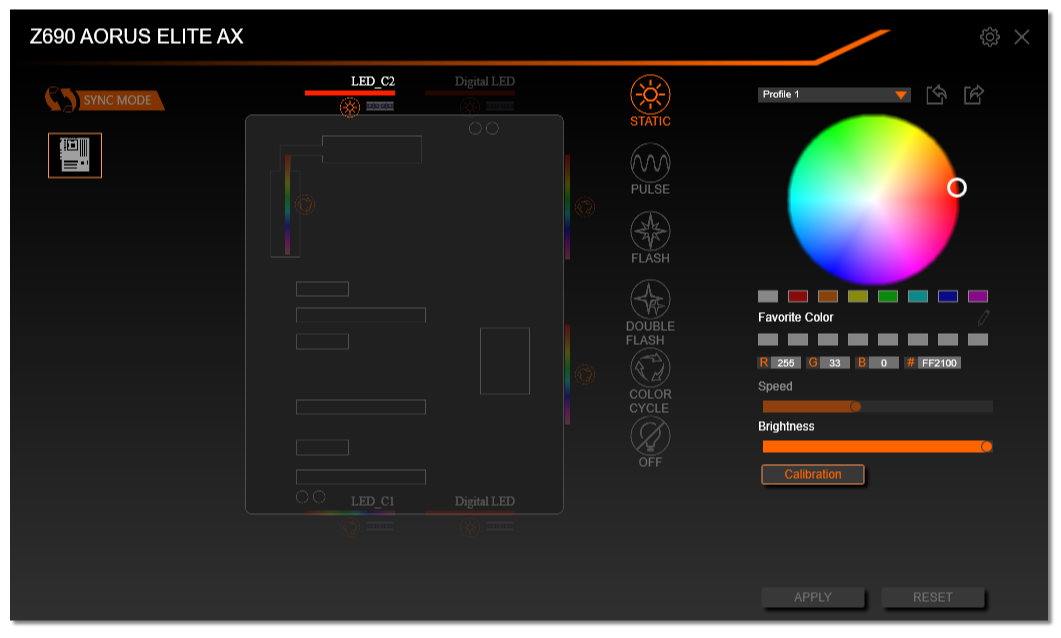
Task: Click the sun icon under LED_C2
Action: pos(350,107)
